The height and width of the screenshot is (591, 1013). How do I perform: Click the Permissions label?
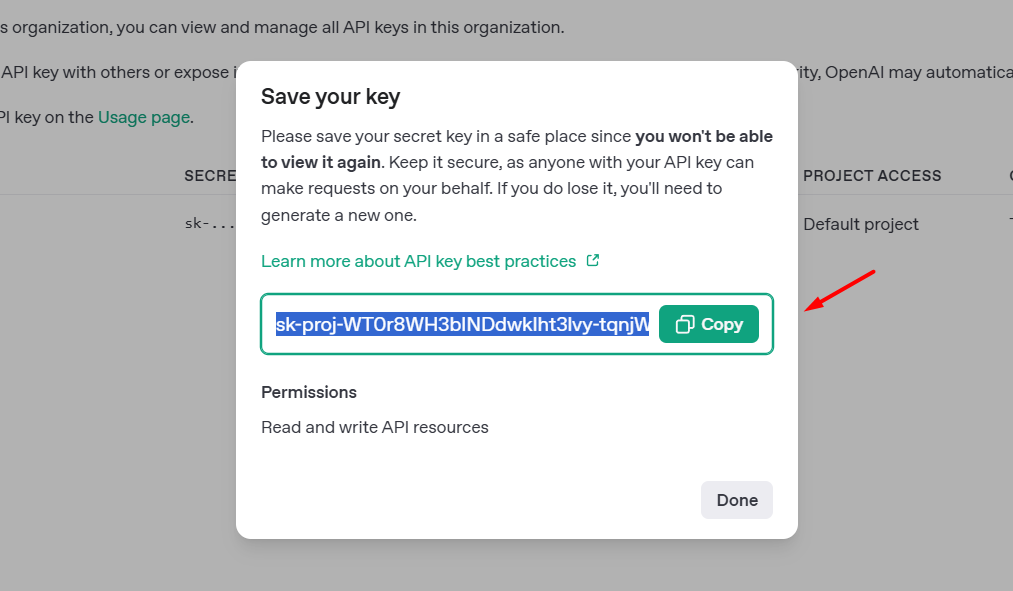pyautogui.click(x=309, y=392)
